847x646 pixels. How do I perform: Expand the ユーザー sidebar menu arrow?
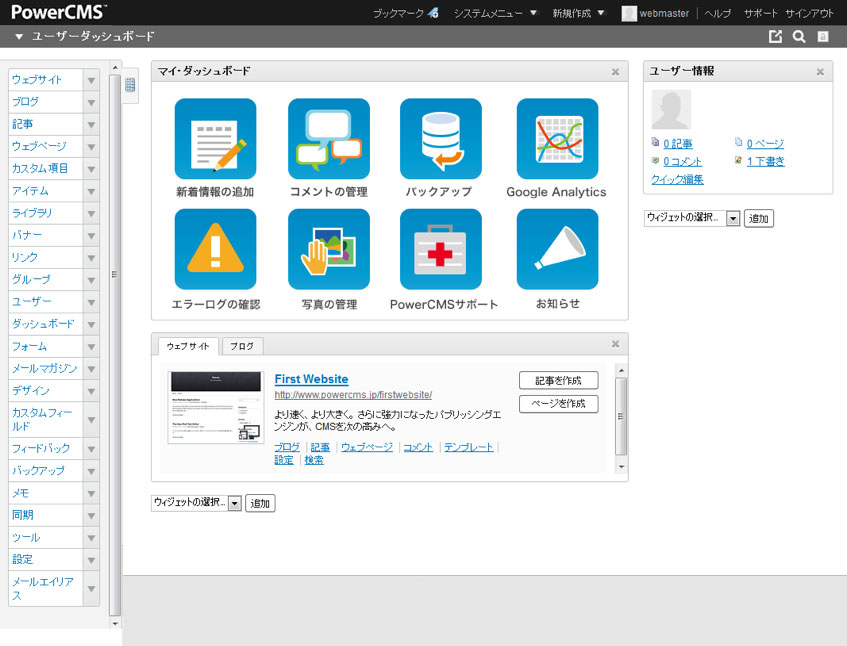91,302
